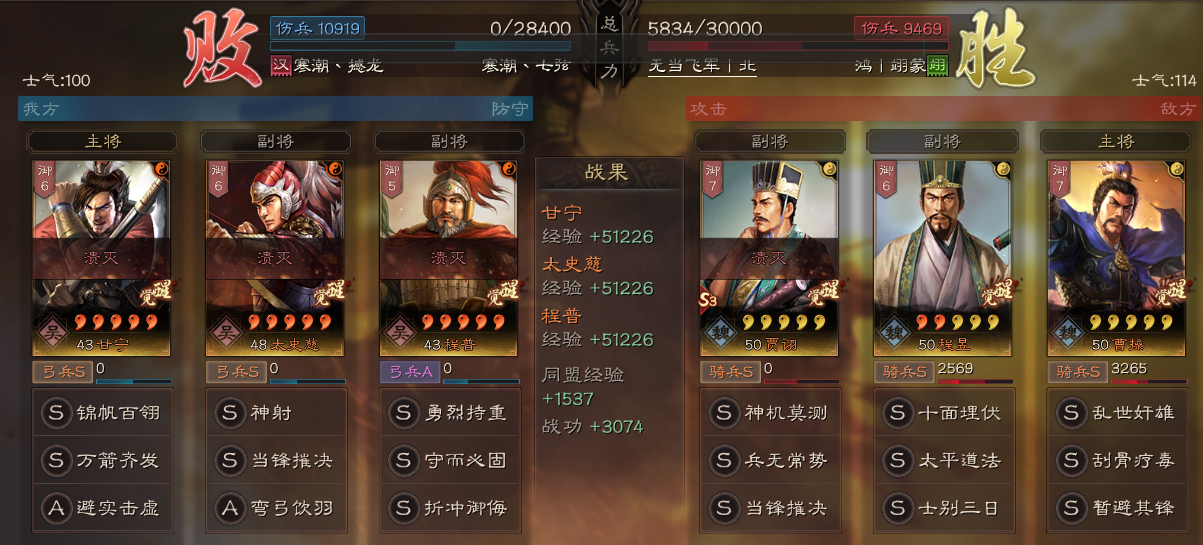Select the 我方 defender side tab
The height and width of the screenshot is (545, 1203).
275,108
